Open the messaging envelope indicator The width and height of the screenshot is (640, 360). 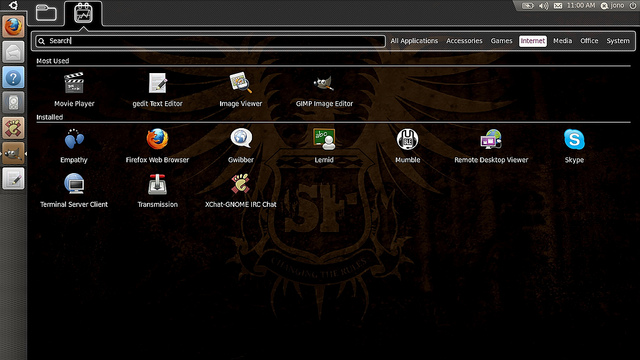[x=558, y=6]
